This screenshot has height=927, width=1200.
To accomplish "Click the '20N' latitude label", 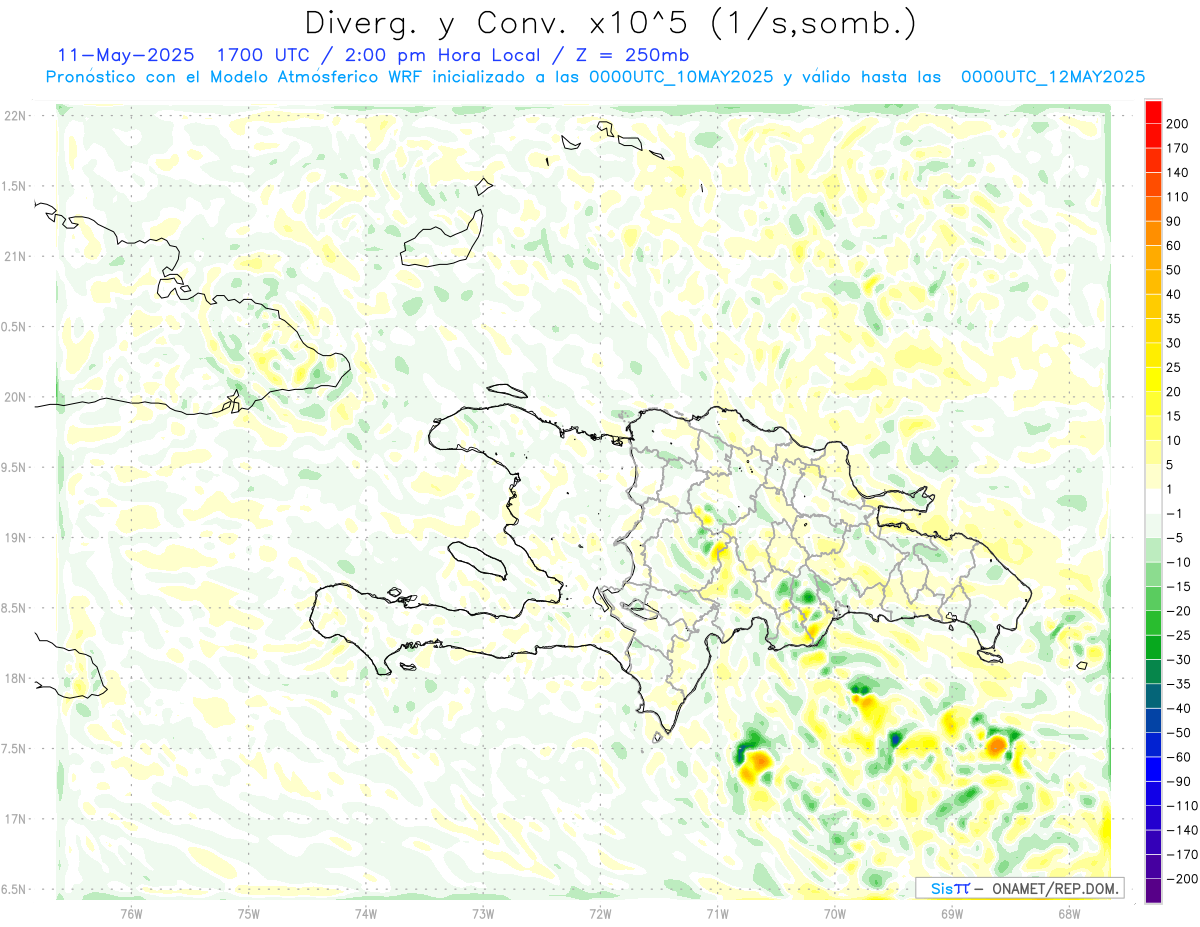I will click(x=15, y=397).
